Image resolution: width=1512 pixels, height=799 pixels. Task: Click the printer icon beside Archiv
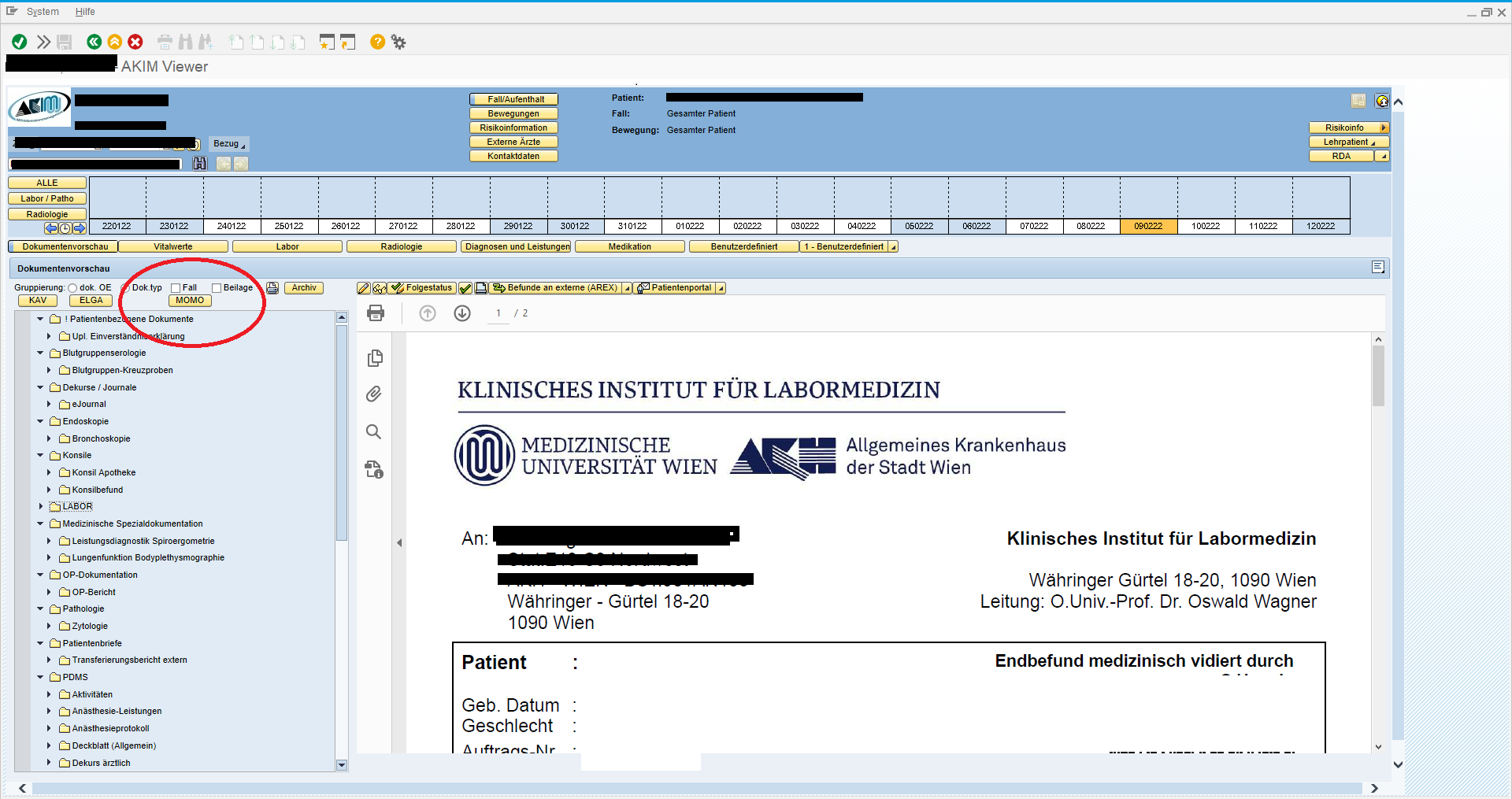point(272,288)
